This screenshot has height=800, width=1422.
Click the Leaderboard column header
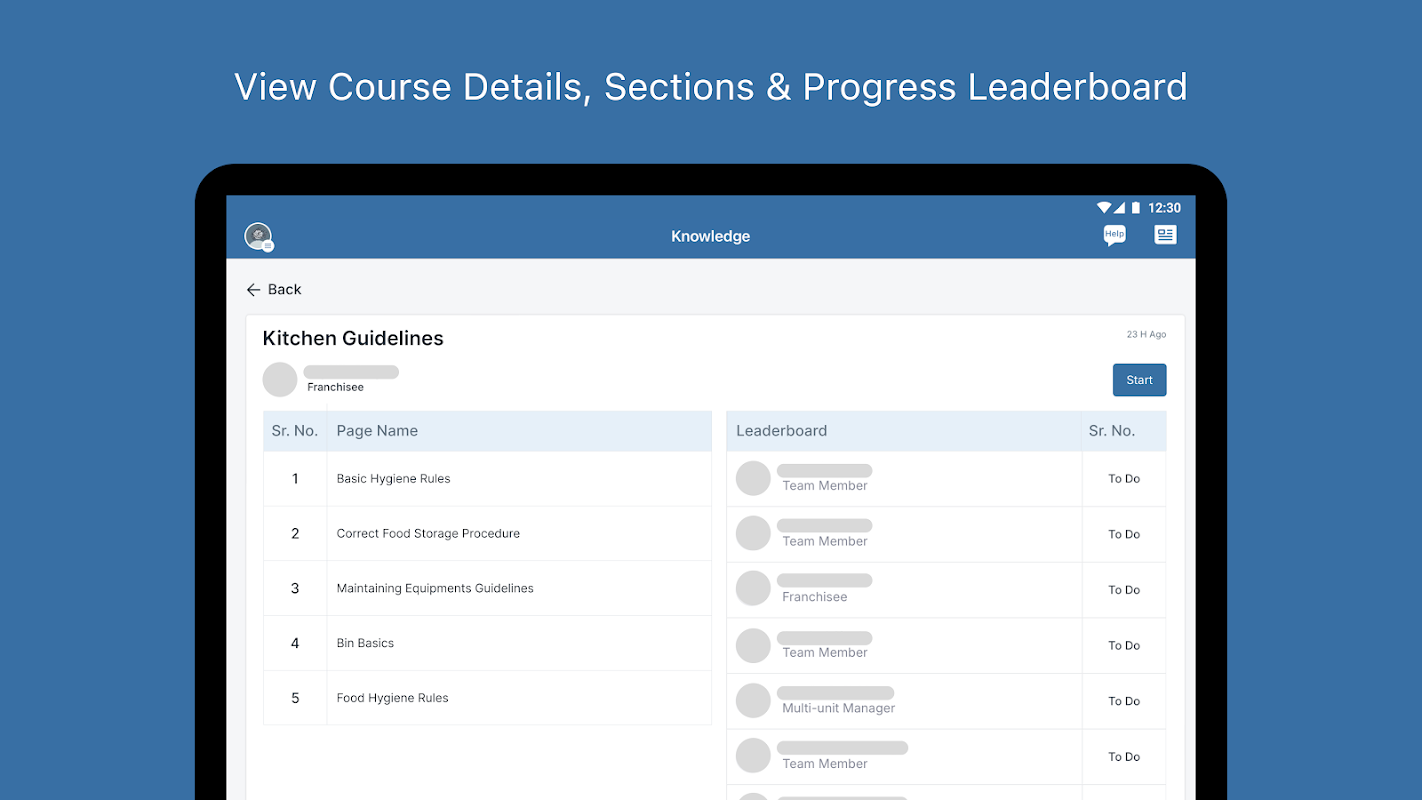[782, 431]
